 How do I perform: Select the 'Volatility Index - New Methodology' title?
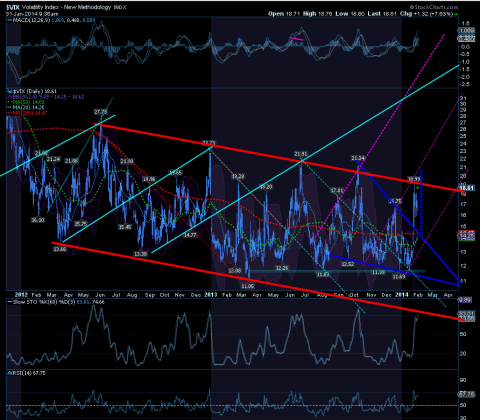[67, 7]
